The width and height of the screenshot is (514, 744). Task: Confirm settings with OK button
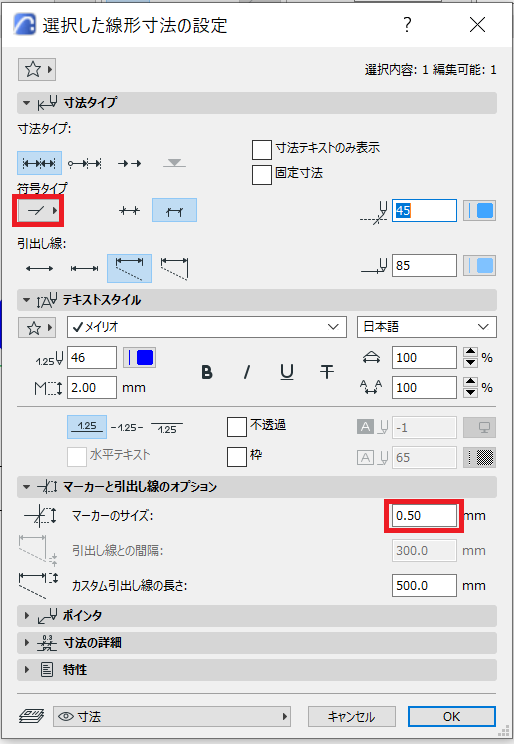click(451, 716)
